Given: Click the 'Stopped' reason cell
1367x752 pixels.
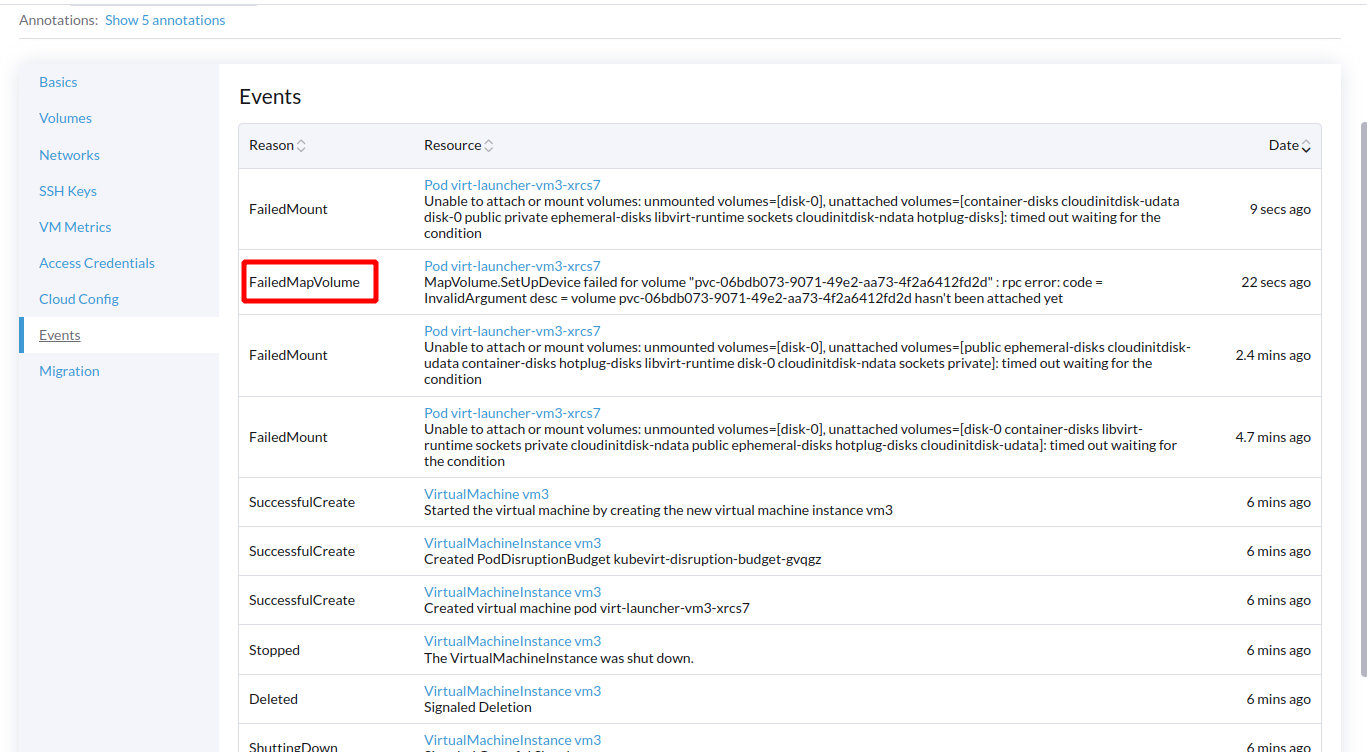Looking at the screenshot, I should [274, 650].
